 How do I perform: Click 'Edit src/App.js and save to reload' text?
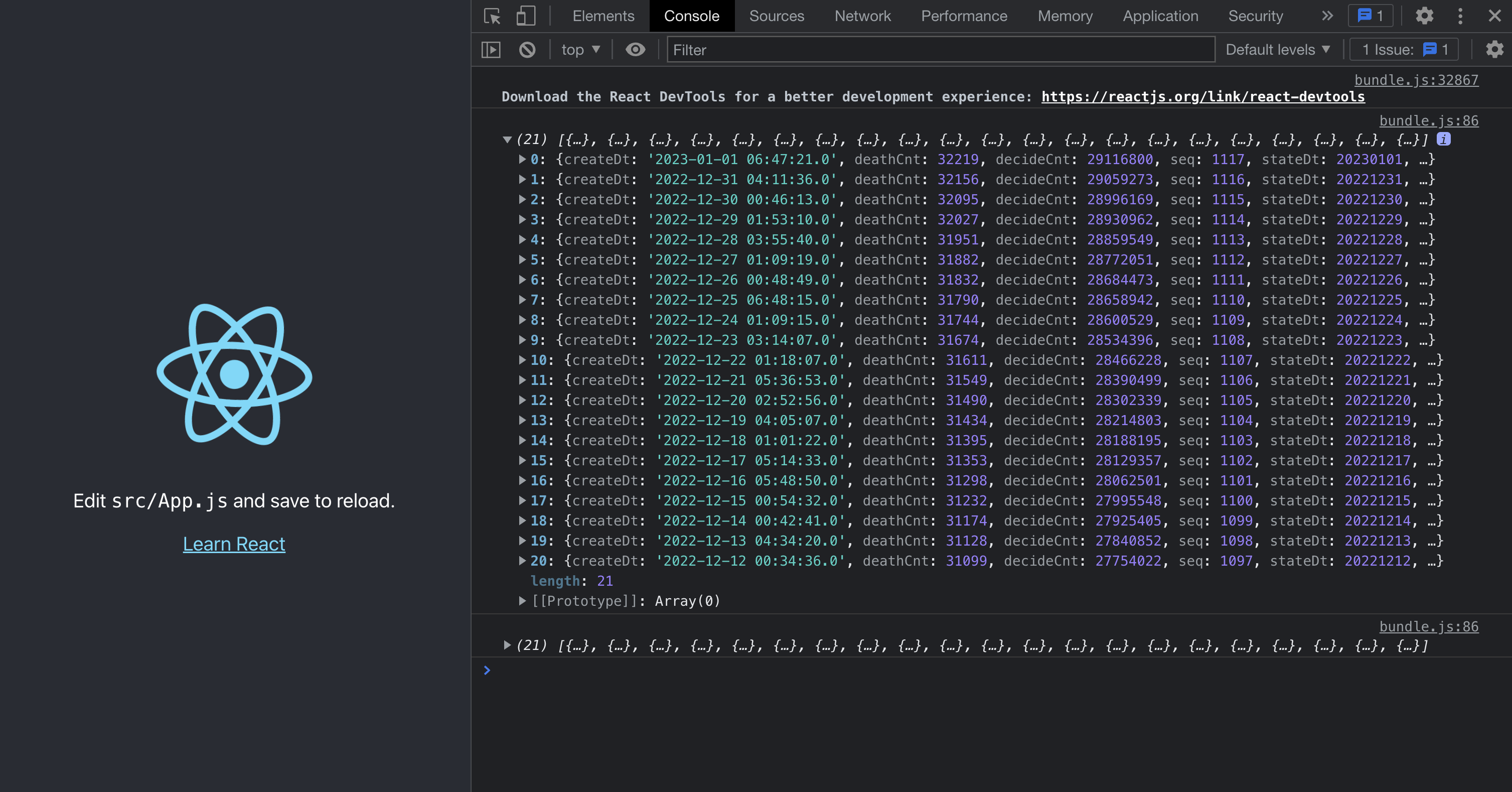tap(234, 501)
